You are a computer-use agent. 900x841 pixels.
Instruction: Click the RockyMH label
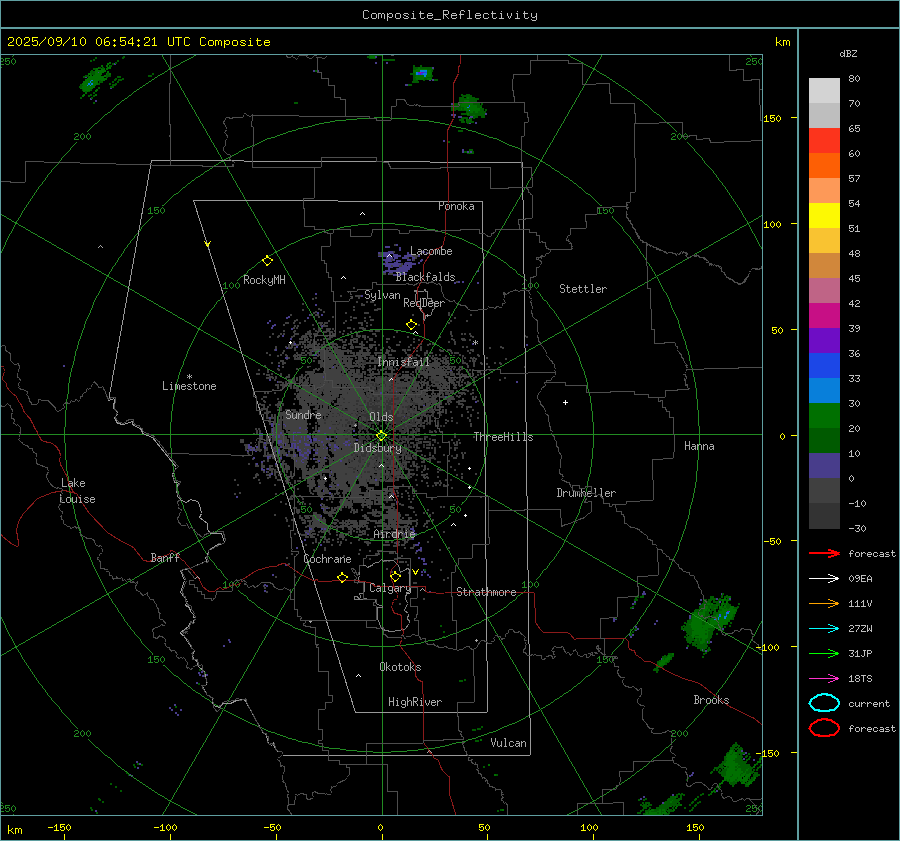point(264,280)
